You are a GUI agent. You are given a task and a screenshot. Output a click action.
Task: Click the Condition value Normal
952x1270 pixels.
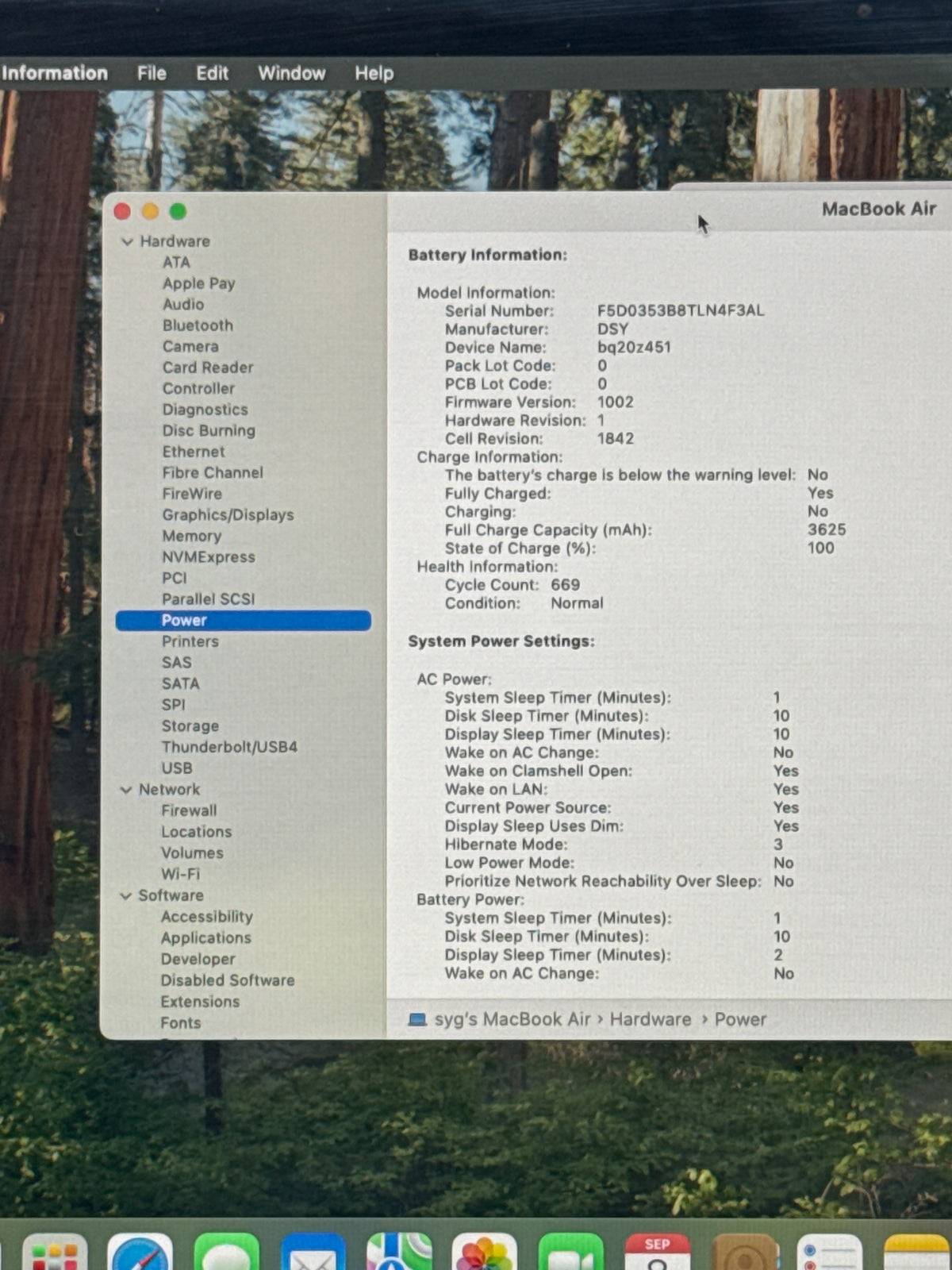click(577, 603)
